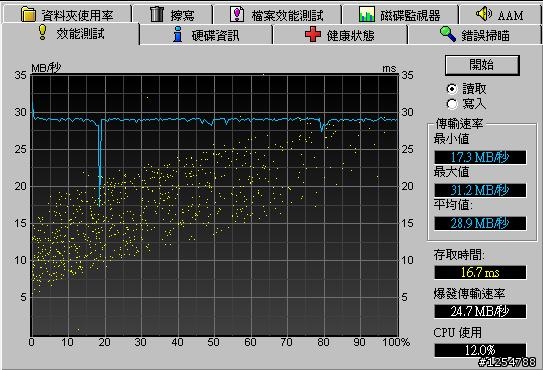Image resolution: width=543 pixels, height=370 pixels.
Task: Select the 寫入 write radio button
Action: [452, 104]
